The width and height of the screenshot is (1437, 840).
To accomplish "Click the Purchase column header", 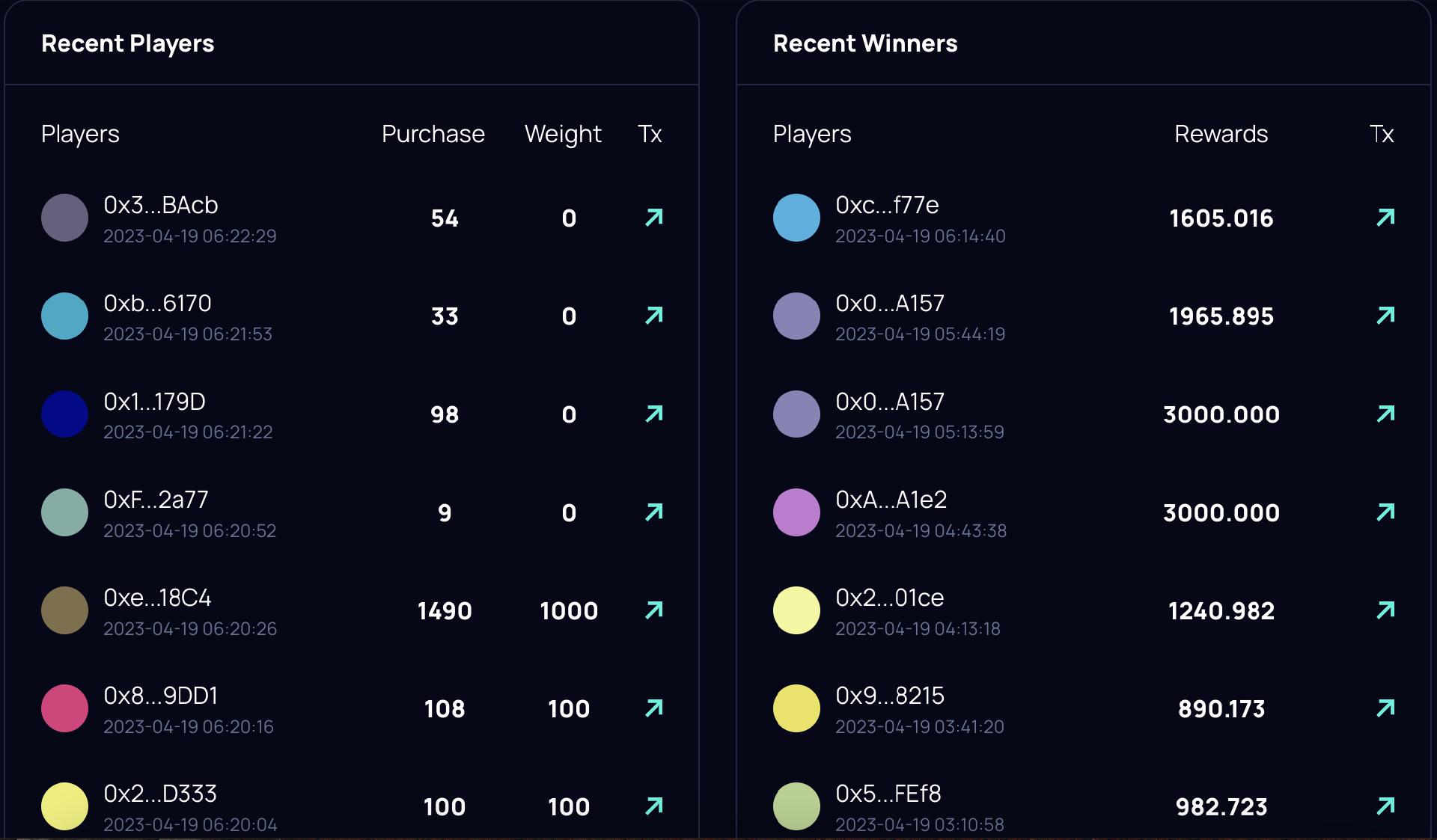I will [433, 134].
